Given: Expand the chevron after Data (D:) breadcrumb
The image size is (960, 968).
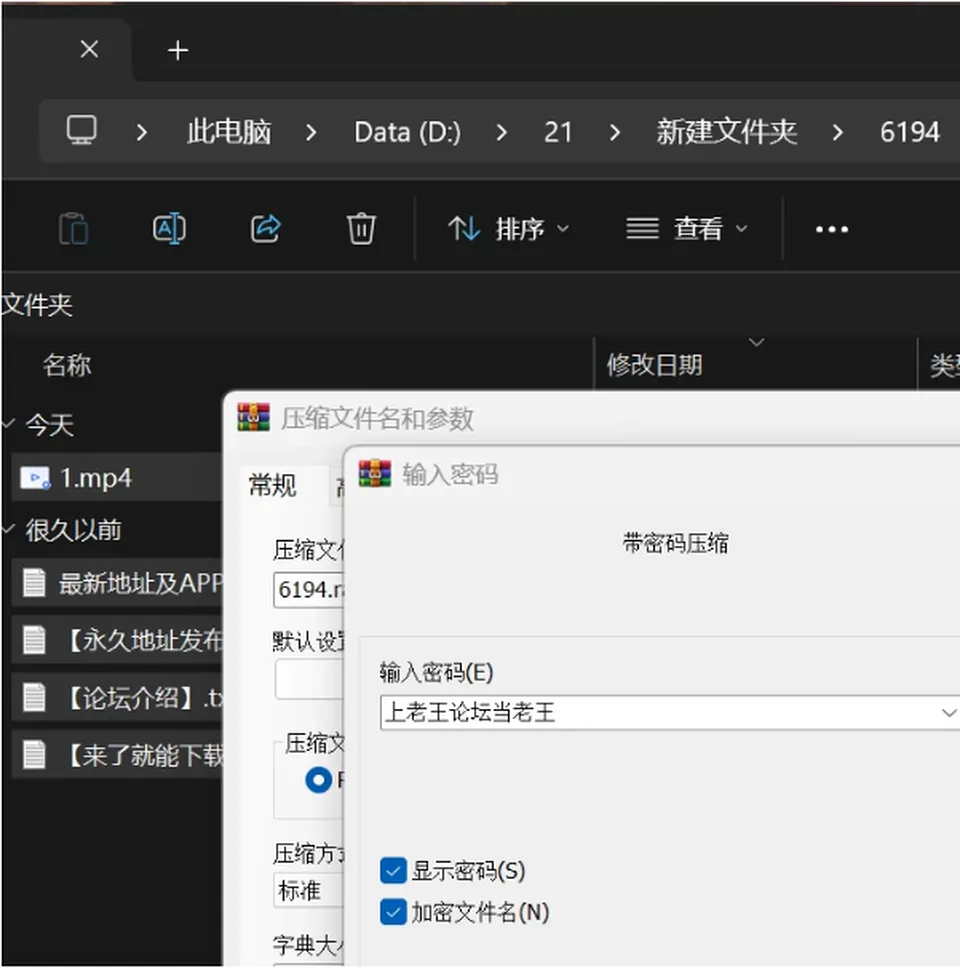Looking at the screenshot, I should point(502,132).
